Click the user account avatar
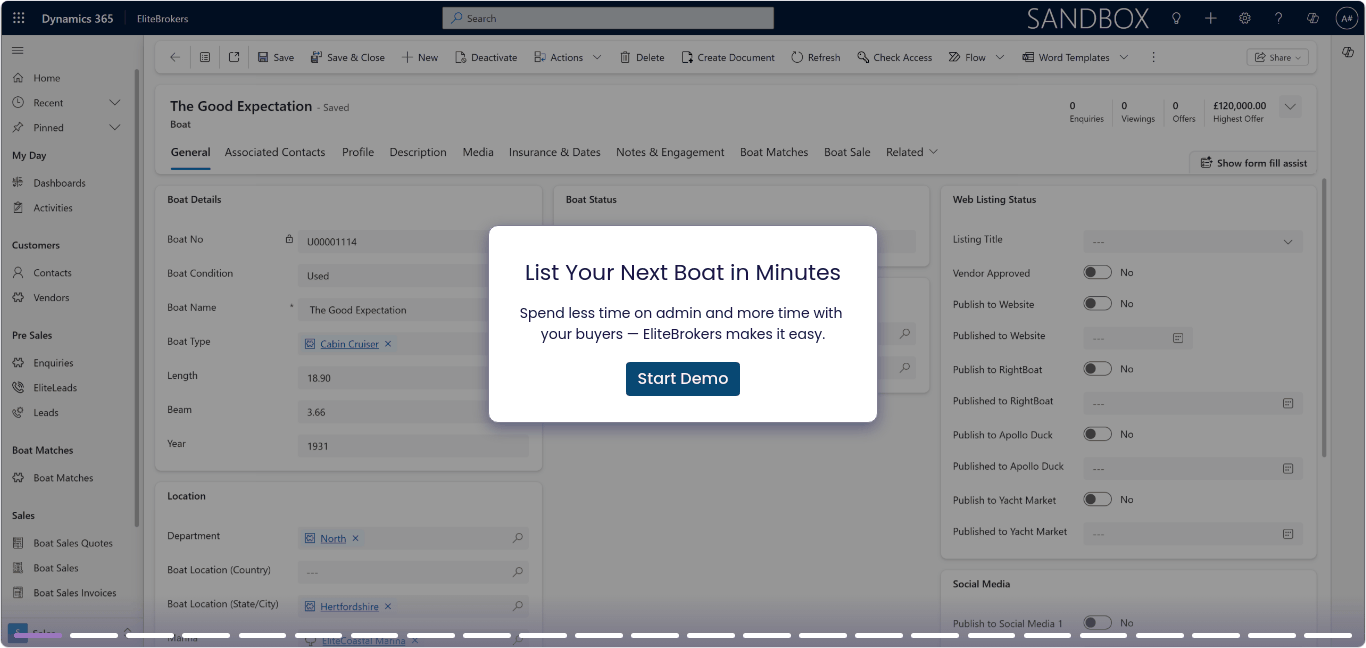This screenshot has height=648, width=1366. pos(1347,18)
